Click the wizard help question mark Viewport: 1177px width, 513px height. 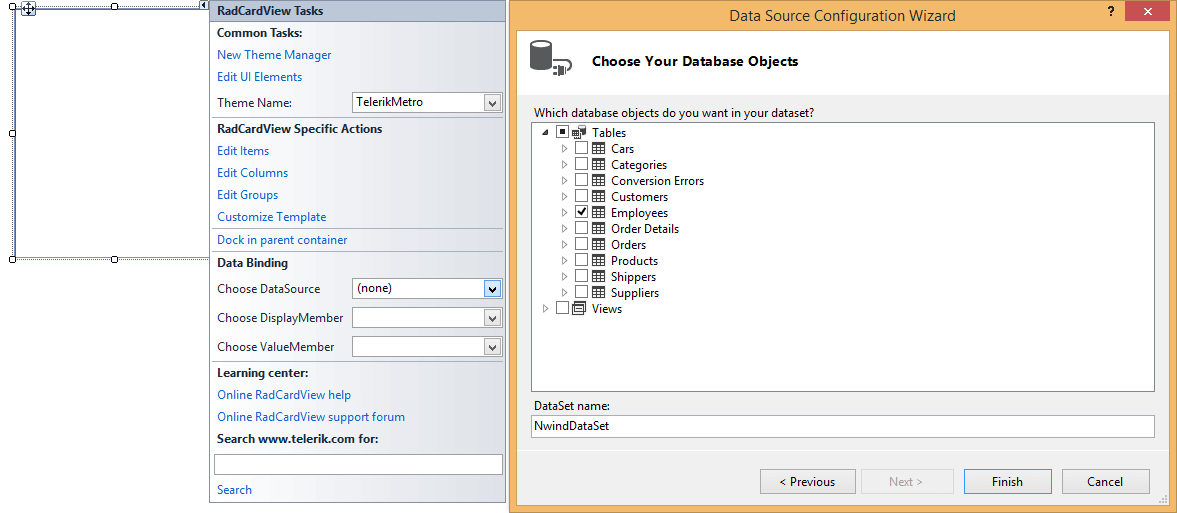pyautogui.click(x=1110, y=12)
